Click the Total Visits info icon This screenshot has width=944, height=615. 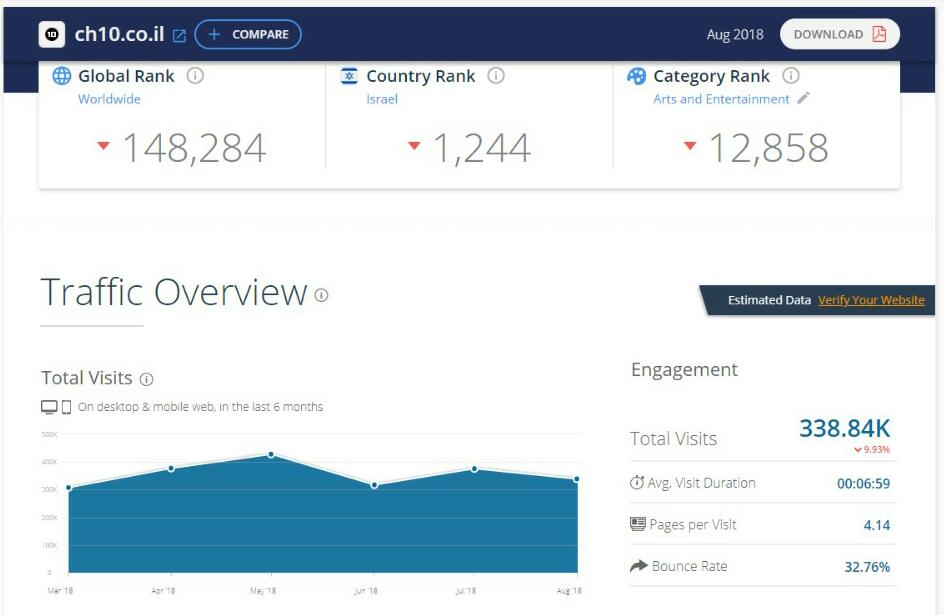(x=147, y=379)
